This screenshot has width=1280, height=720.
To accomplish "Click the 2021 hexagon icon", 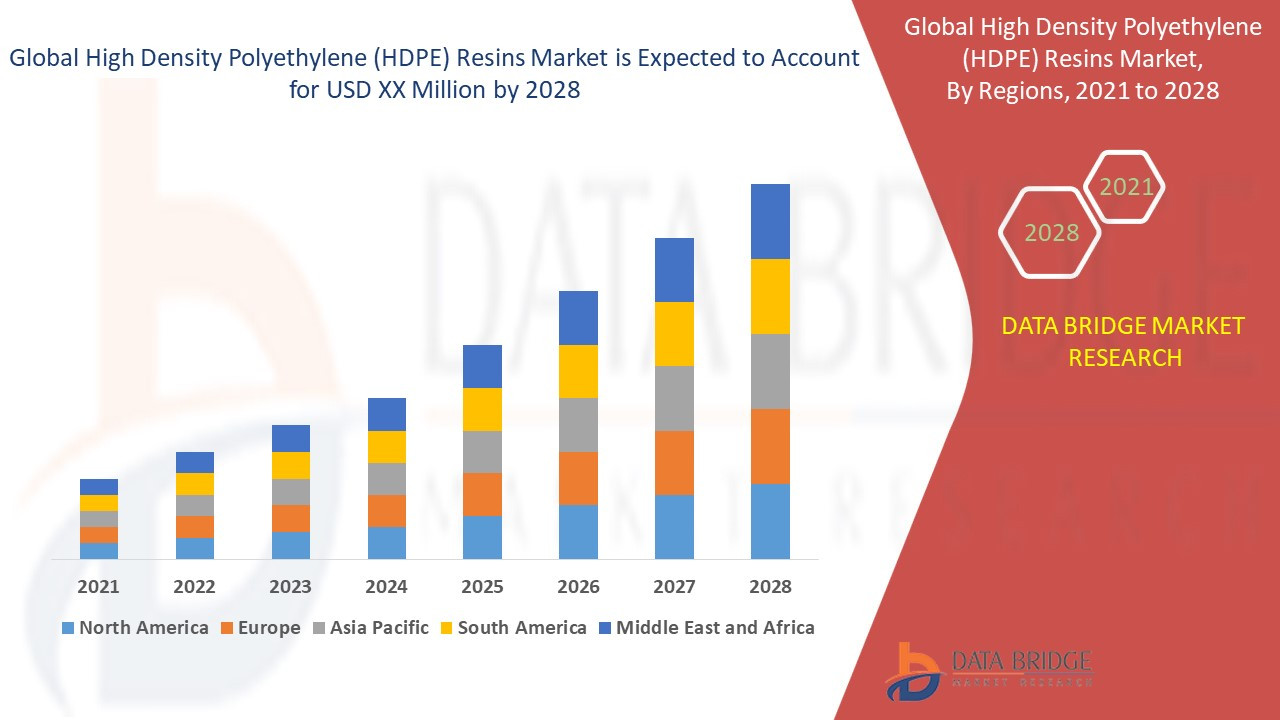I will pyautogui.click(x=1125, y=186).
